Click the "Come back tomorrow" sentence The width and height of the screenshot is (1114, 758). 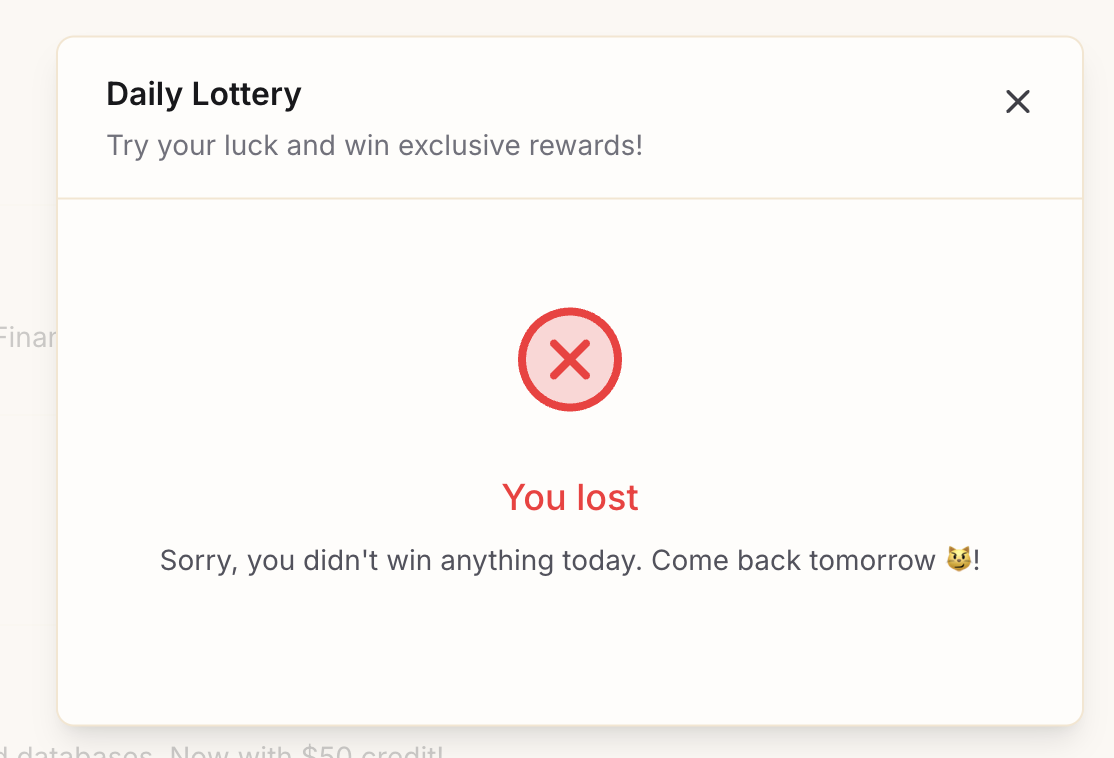pyautogui.click(x=792, y=560)
